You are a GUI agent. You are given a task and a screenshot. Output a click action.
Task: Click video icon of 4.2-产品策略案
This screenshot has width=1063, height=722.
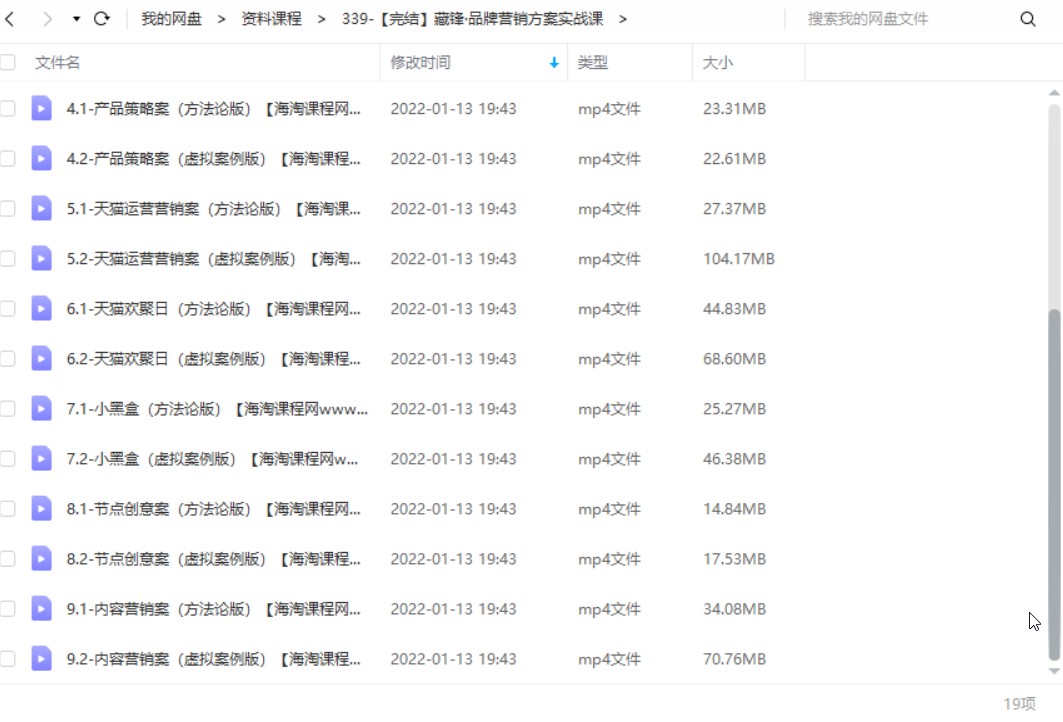41,159
